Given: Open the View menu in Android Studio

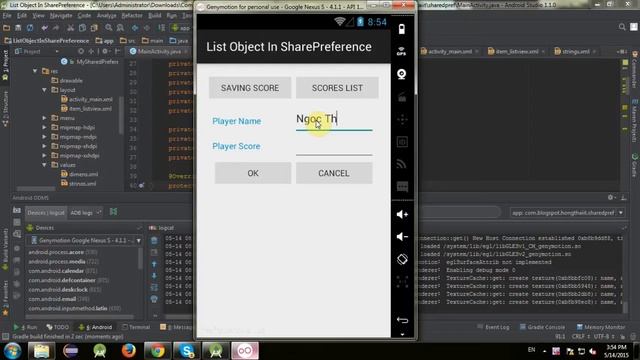Looking at the screenshot, I should pyautogui.click(x=38, y=16).
